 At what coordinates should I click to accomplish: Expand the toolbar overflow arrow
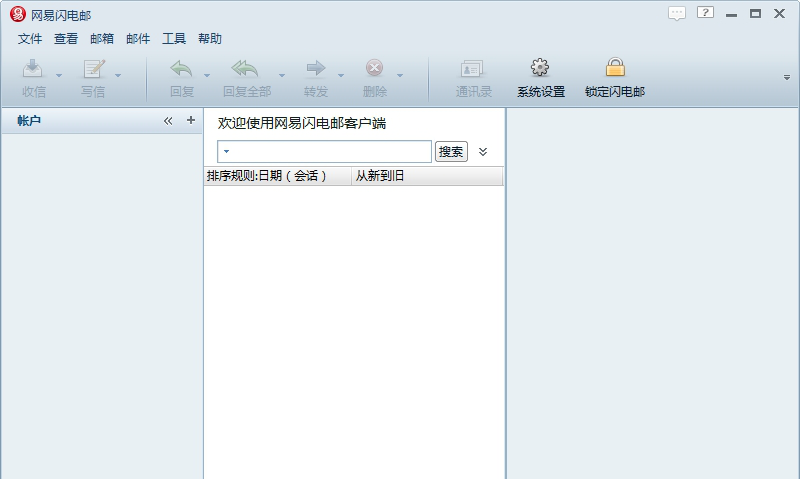coord(787,78)
